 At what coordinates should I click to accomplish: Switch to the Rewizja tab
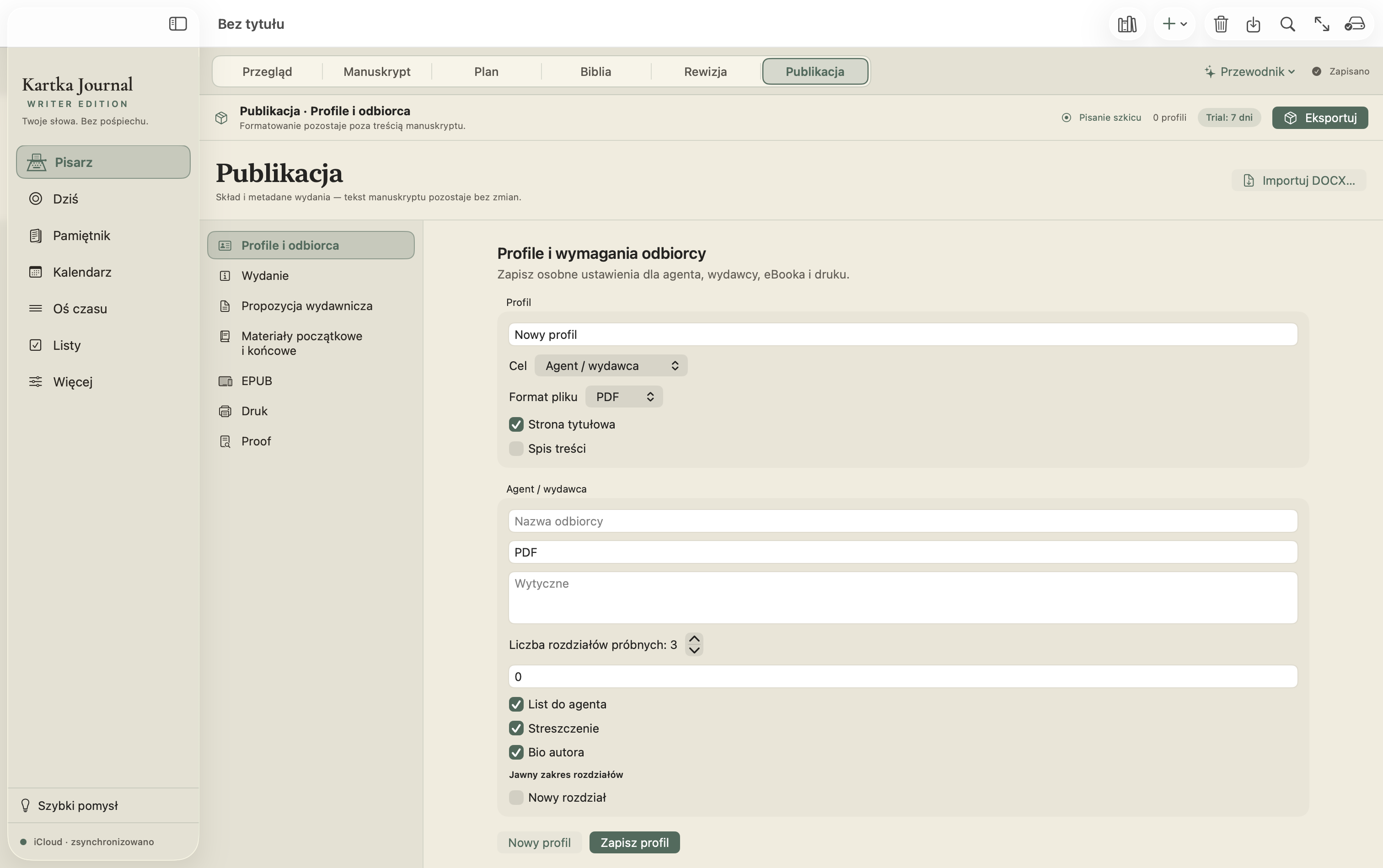(x=705, y=72)
